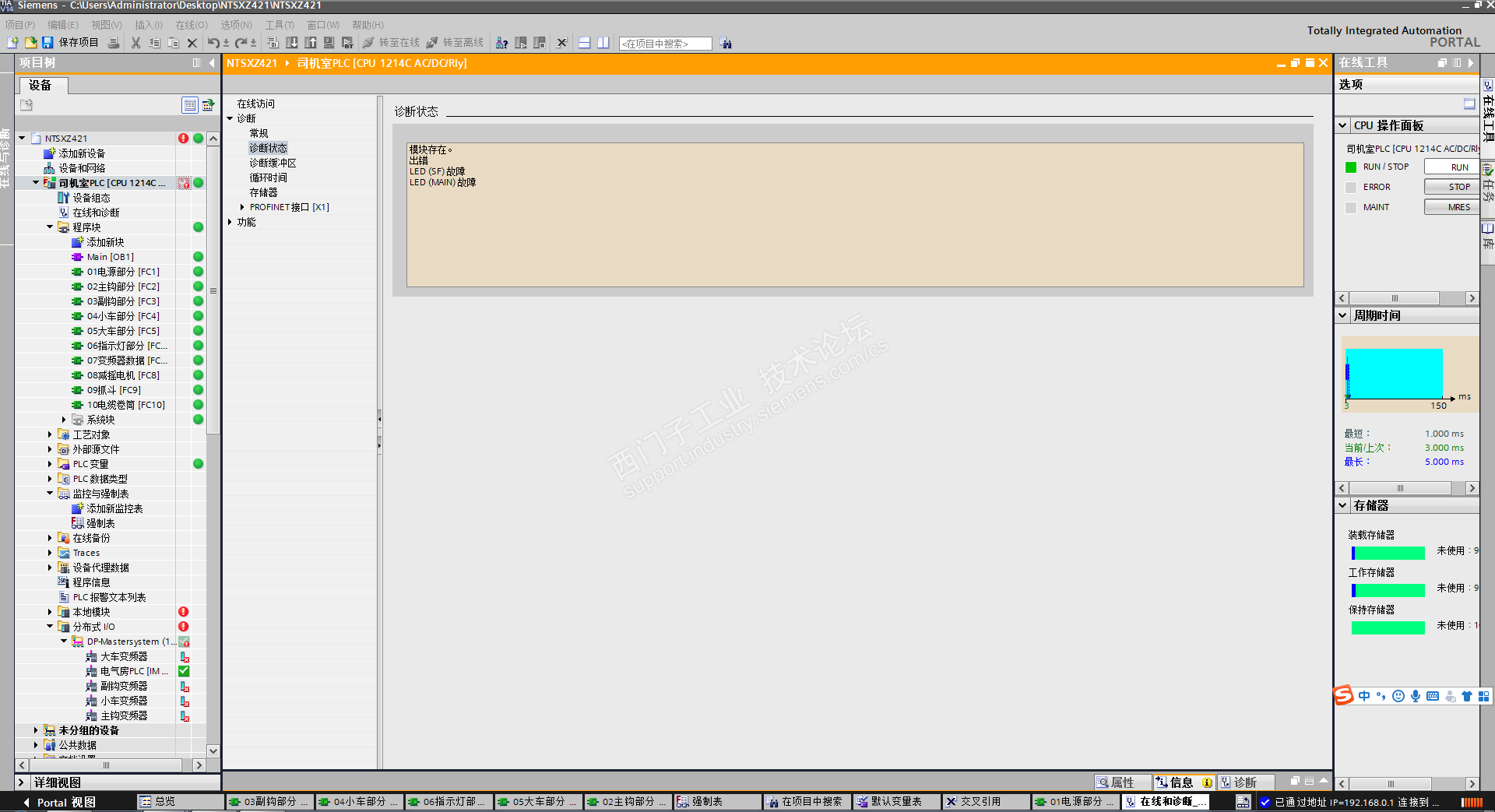Click the Upload from device icon

pyautogui.click(x=311, y=43)
